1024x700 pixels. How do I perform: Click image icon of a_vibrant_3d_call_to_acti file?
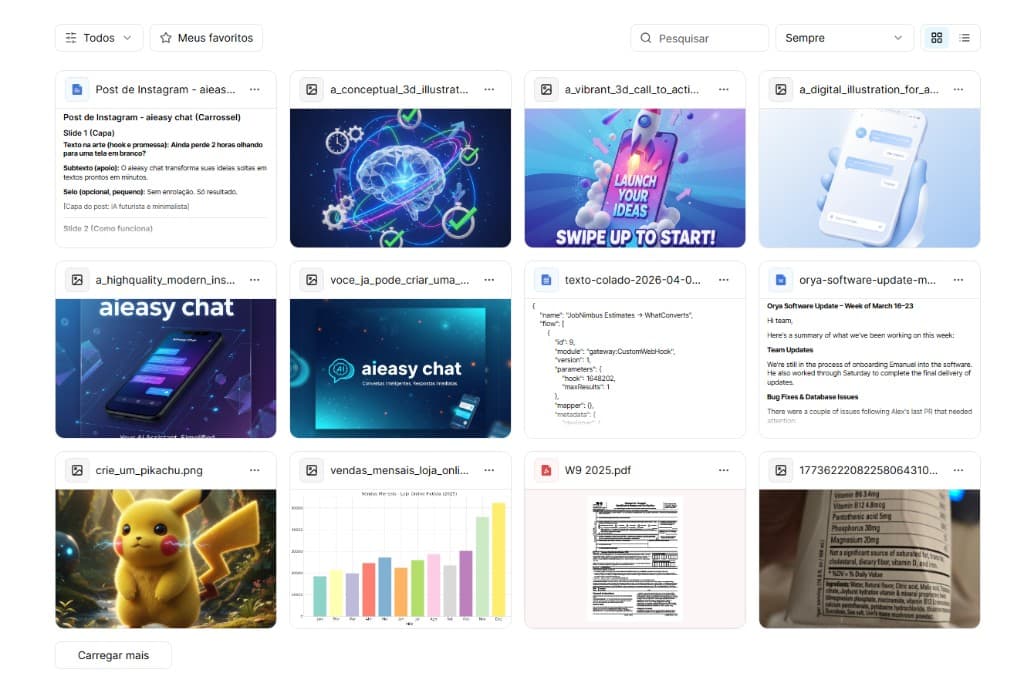click(546, 89)
